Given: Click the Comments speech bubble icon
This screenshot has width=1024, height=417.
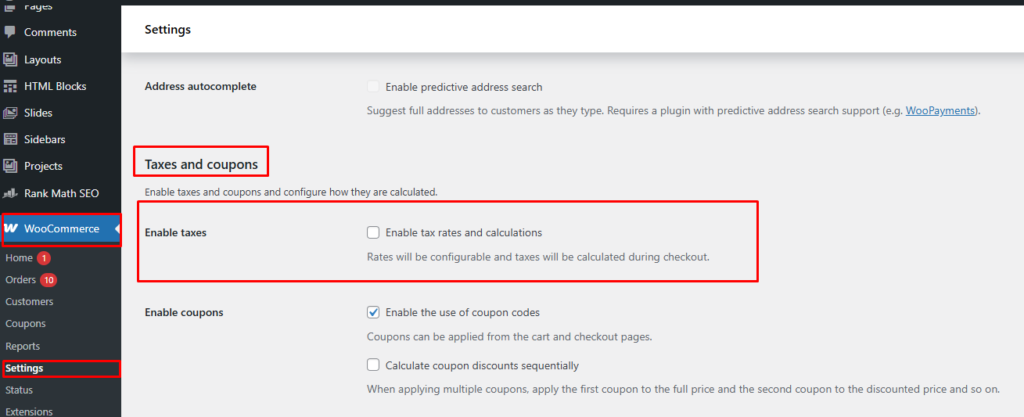Looking at the screenshot, I should coord(11,32).
